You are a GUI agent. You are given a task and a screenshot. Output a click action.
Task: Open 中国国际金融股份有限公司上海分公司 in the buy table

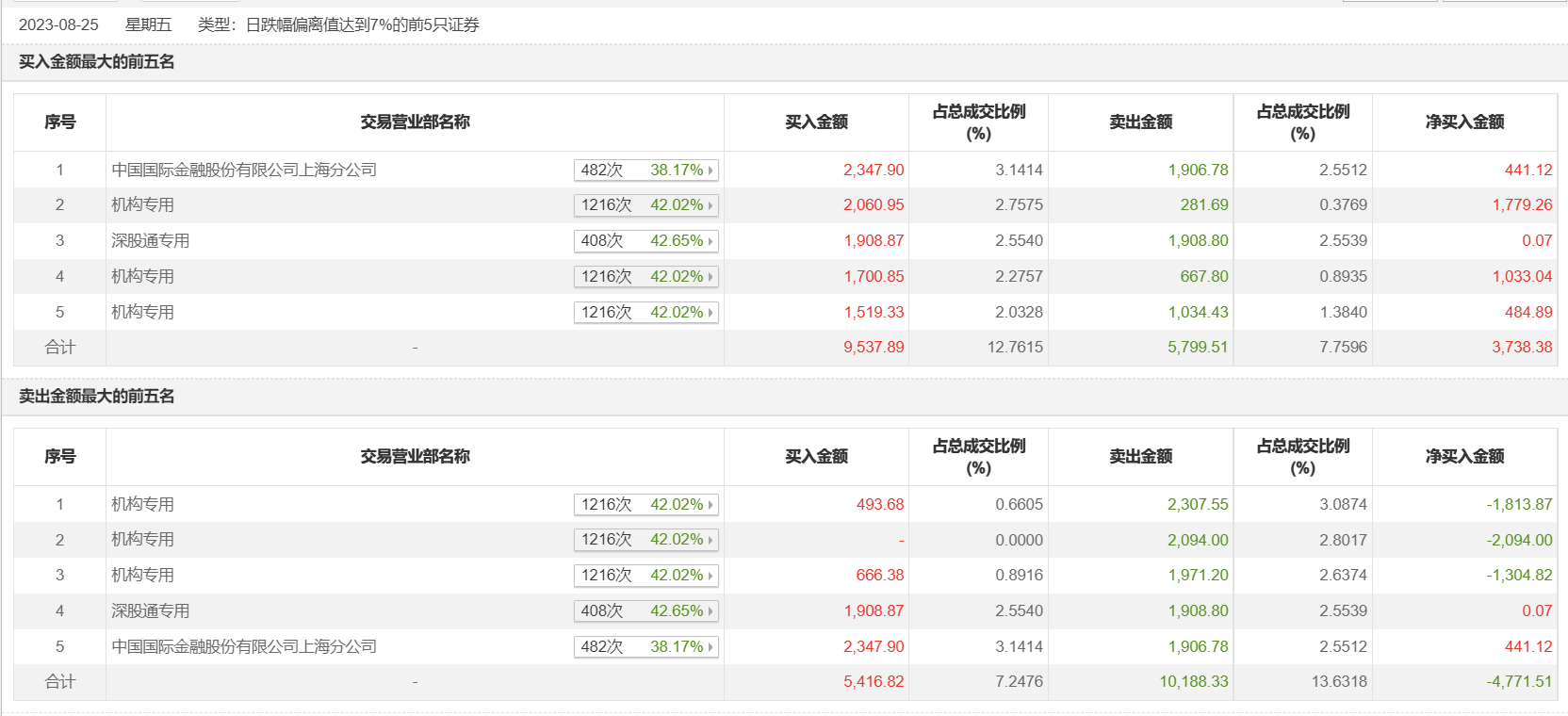[x=244, y=170]
